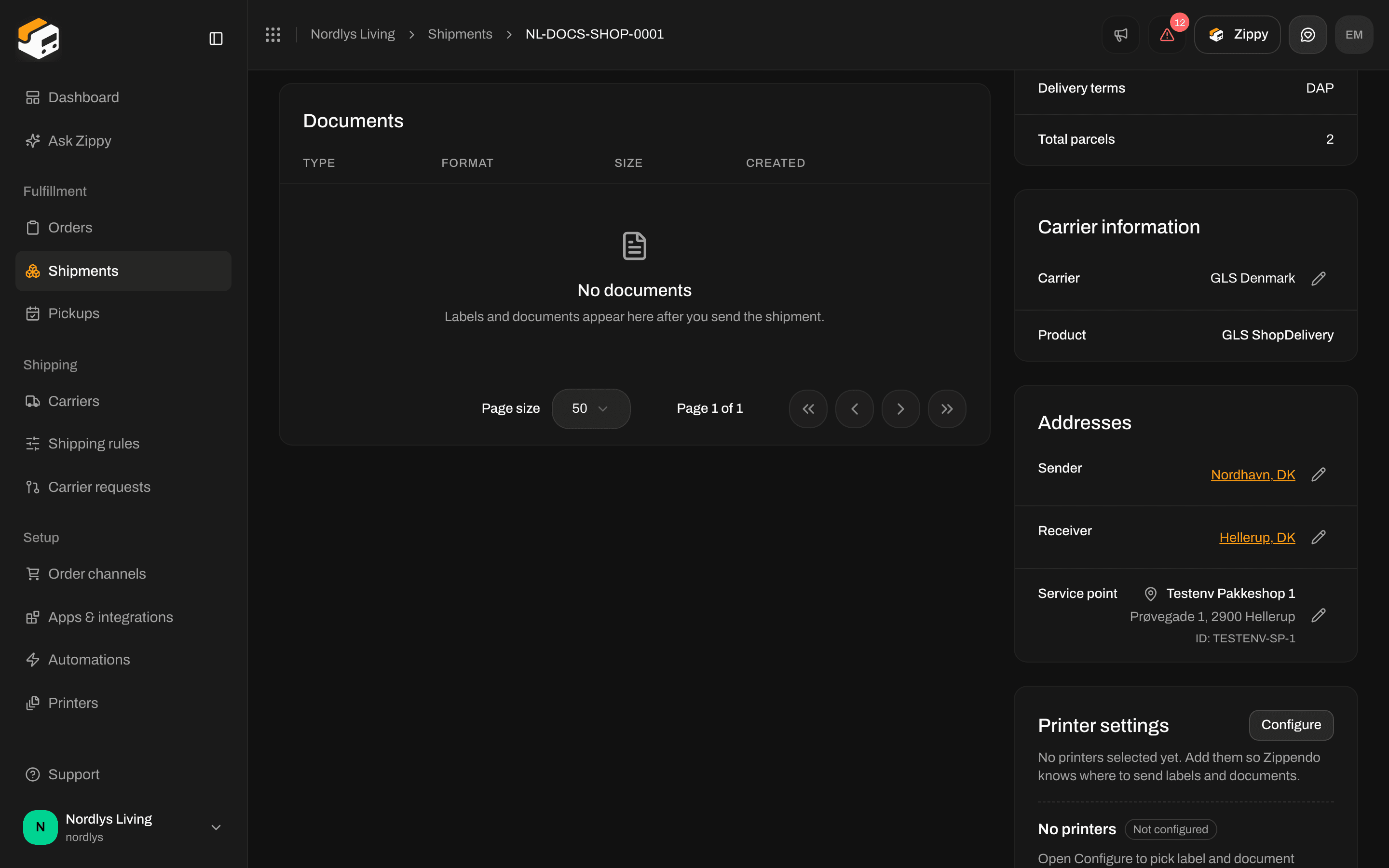Open Carriers in the sidebar

pos(123,401)
